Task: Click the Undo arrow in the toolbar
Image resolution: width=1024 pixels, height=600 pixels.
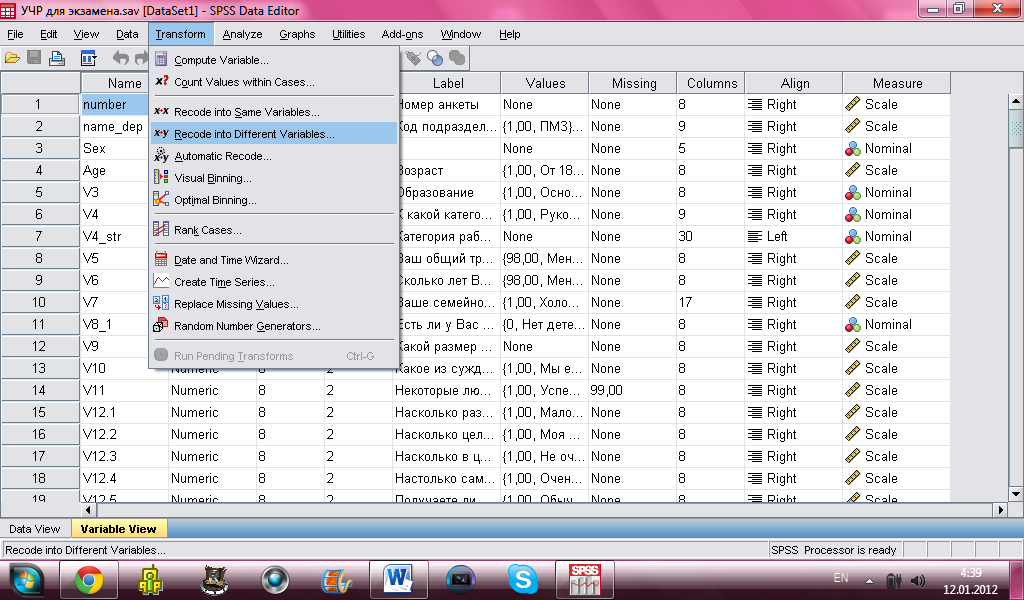Action: click(120, 58)
